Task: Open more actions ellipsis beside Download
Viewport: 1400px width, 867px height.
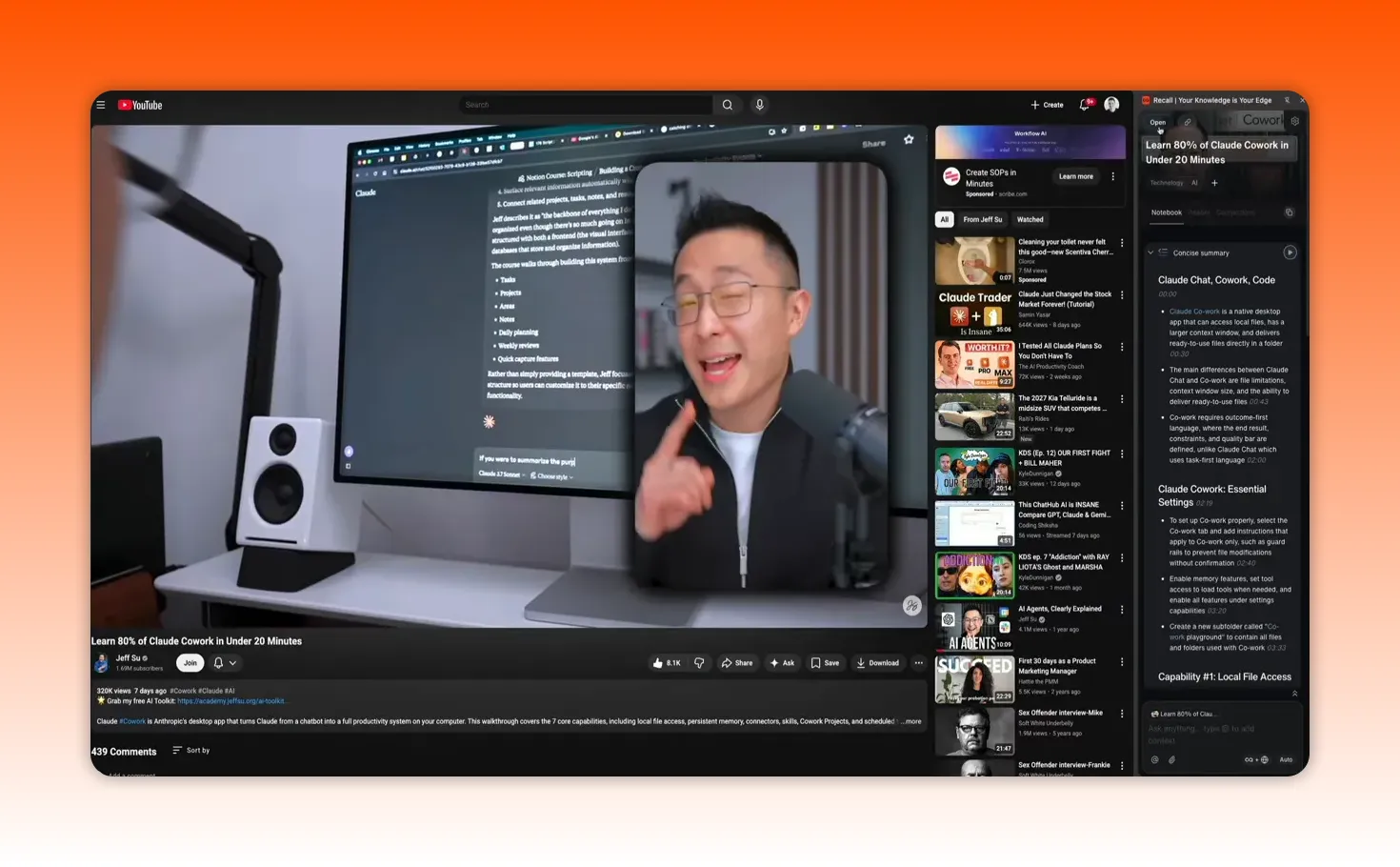Action: (918, 663)
